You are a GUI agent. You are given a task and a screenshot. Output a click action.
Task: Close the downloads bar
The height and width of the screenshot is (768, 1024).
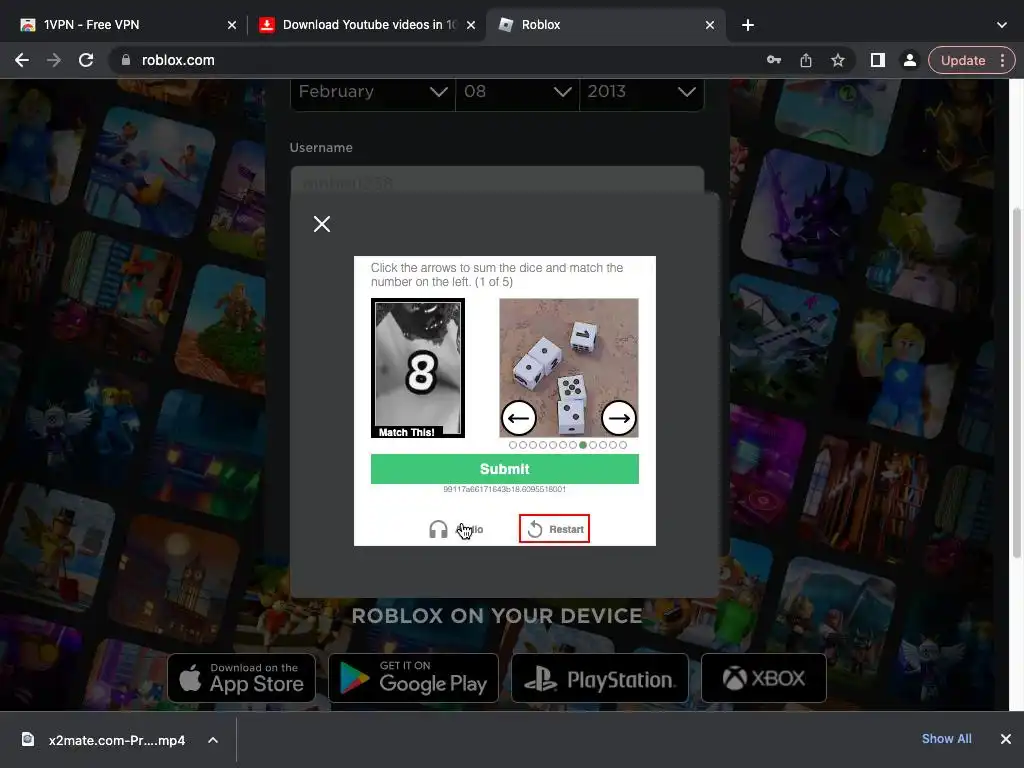tap(1006, 739)
